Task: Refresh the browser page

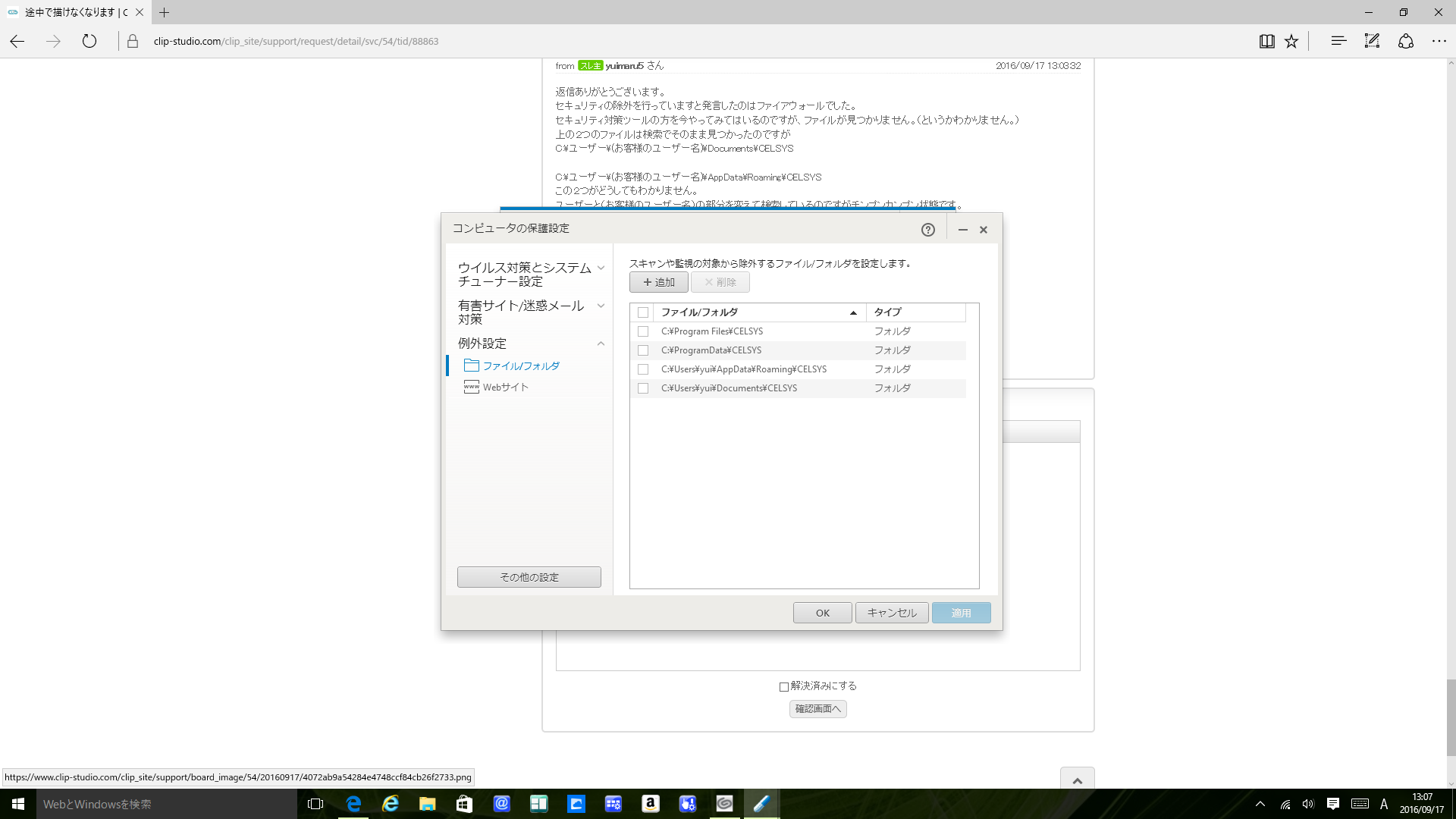Action: 89,42
